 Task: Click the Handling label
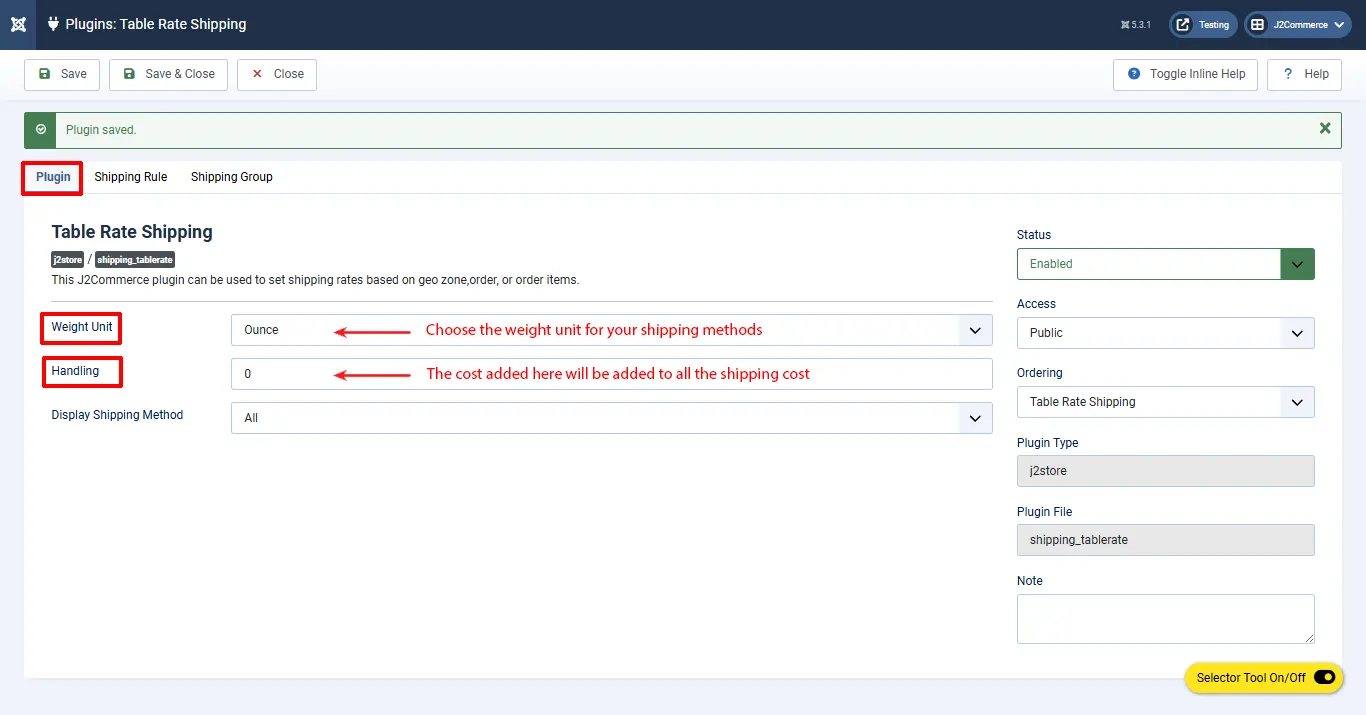coord(75,371)
